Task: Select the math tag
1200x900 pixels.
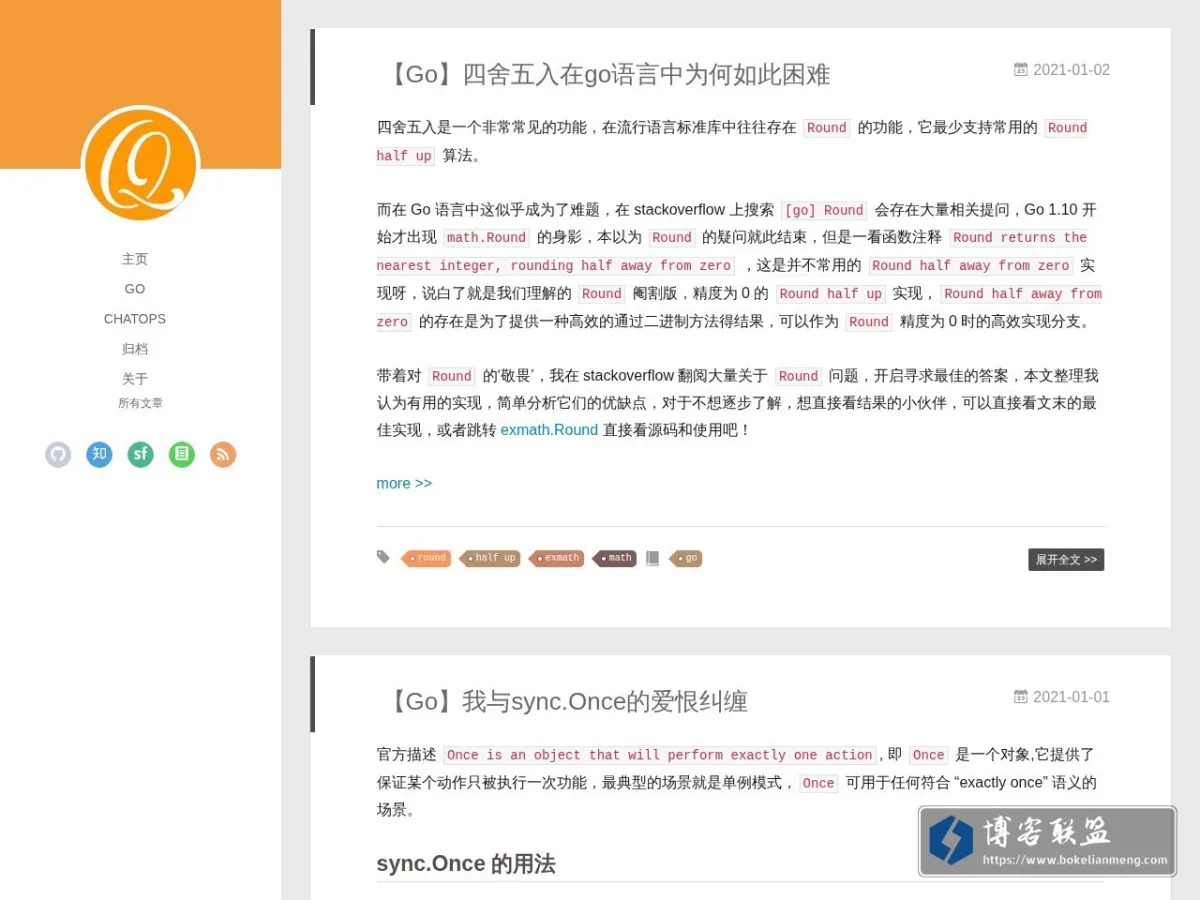Action: pyautogui.click(x=615, y=558)
